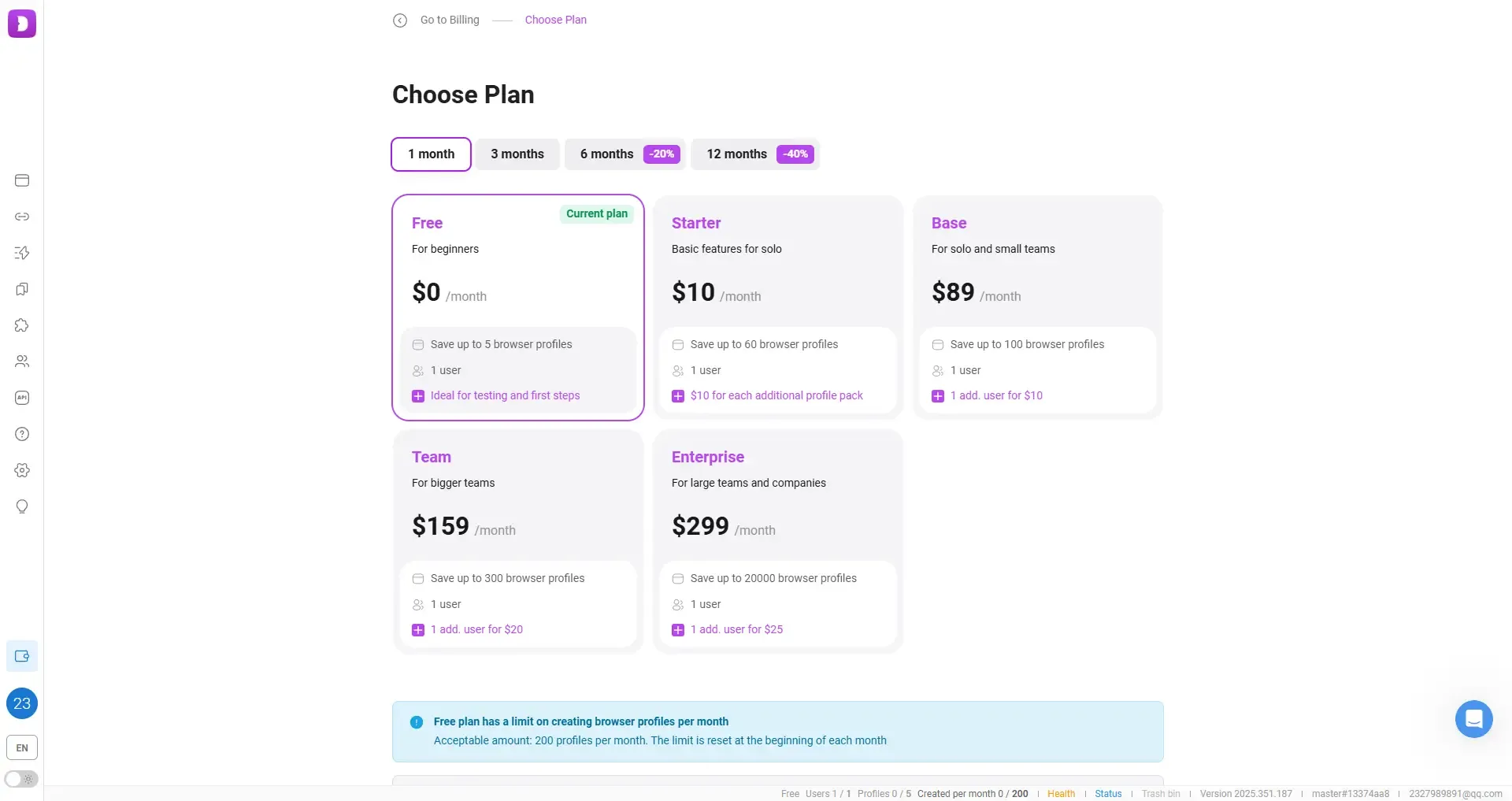1512x801 pixels.
Task: Select the team members sidebar icon
Action: (21, 362)
